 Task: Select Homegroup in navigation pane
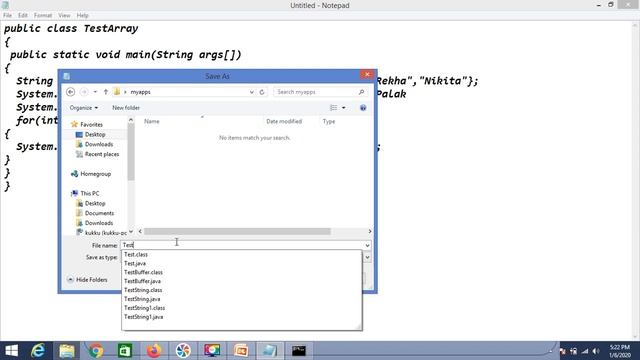96,174
